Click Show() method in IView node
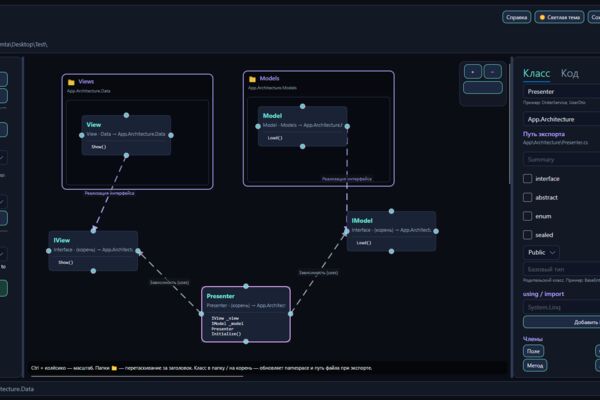Viewport: 600px width, 400px height. point(65,263)
